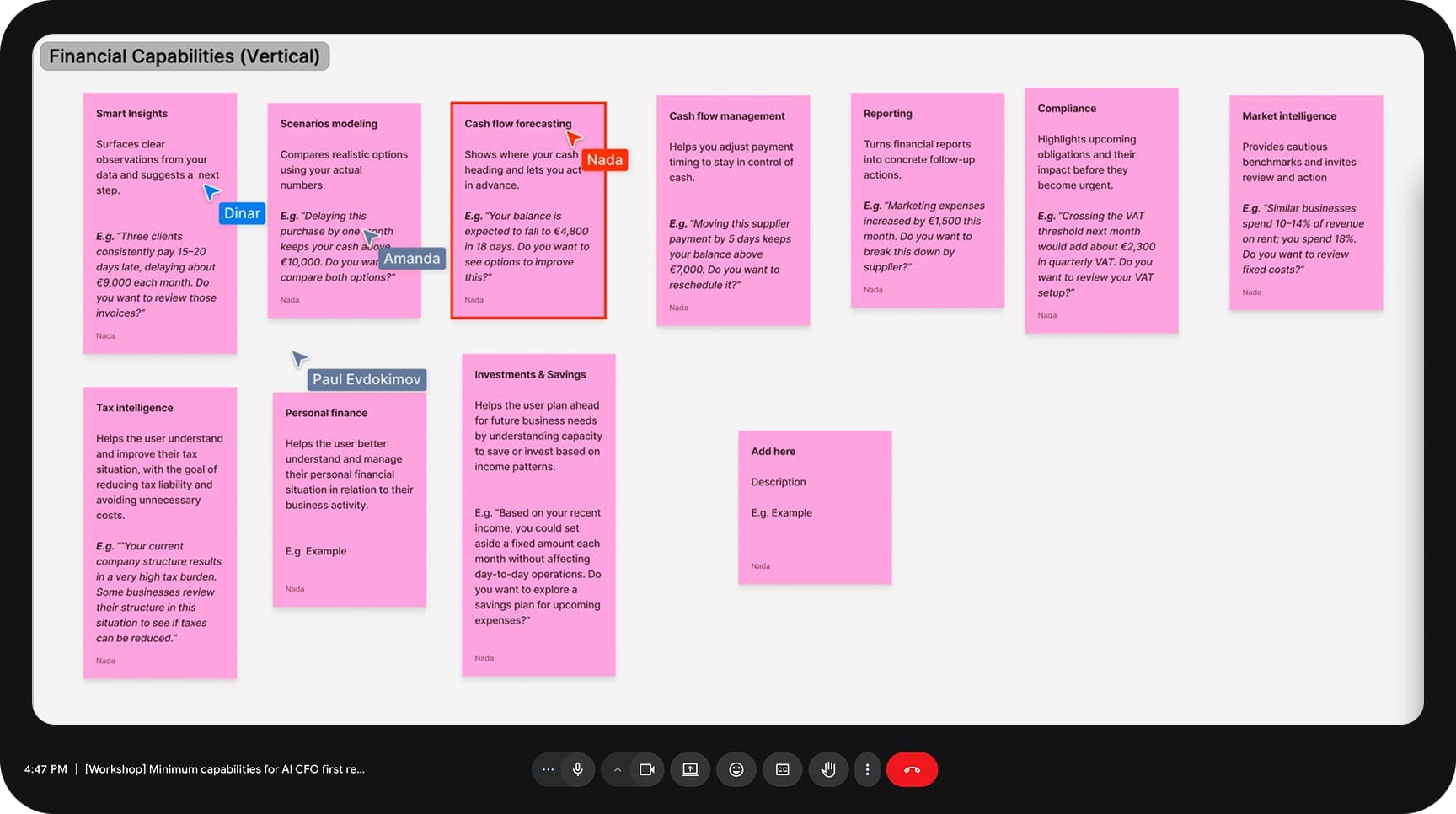The width and height of the screenshot is (1456, 814).
Task: Click 'Three clients consistently pay' example text
Action: pos(156,275)
